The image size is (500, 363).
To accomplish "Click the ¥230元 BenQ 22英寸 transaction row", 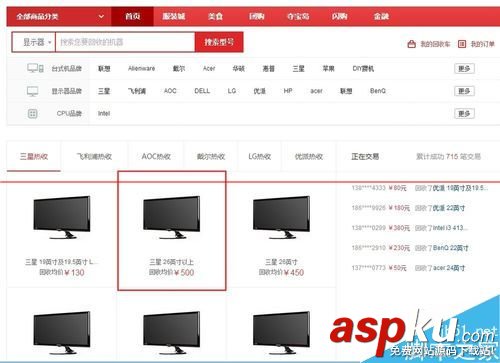I will (410, 248).
